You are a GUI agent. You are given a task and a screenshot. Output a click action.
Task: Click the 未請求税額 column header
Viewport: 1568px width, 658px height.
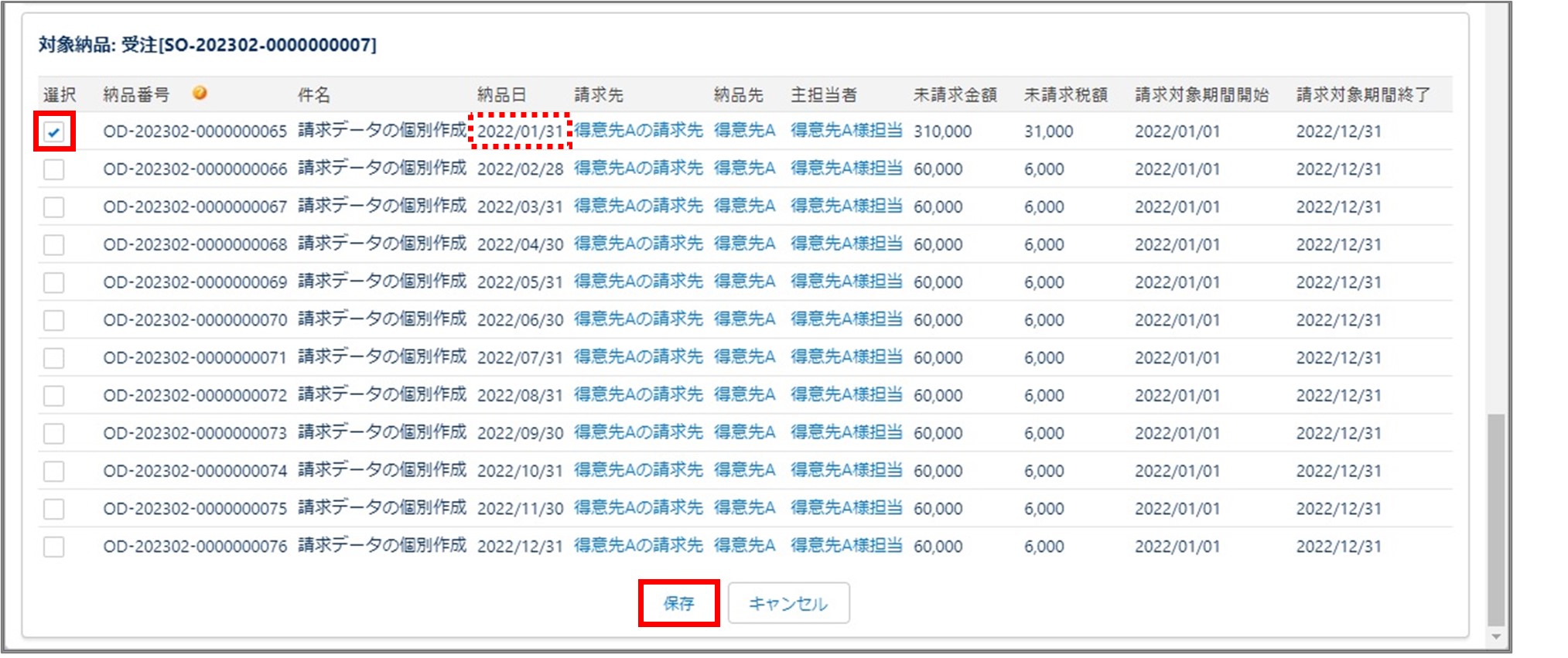coord(1066,95)
